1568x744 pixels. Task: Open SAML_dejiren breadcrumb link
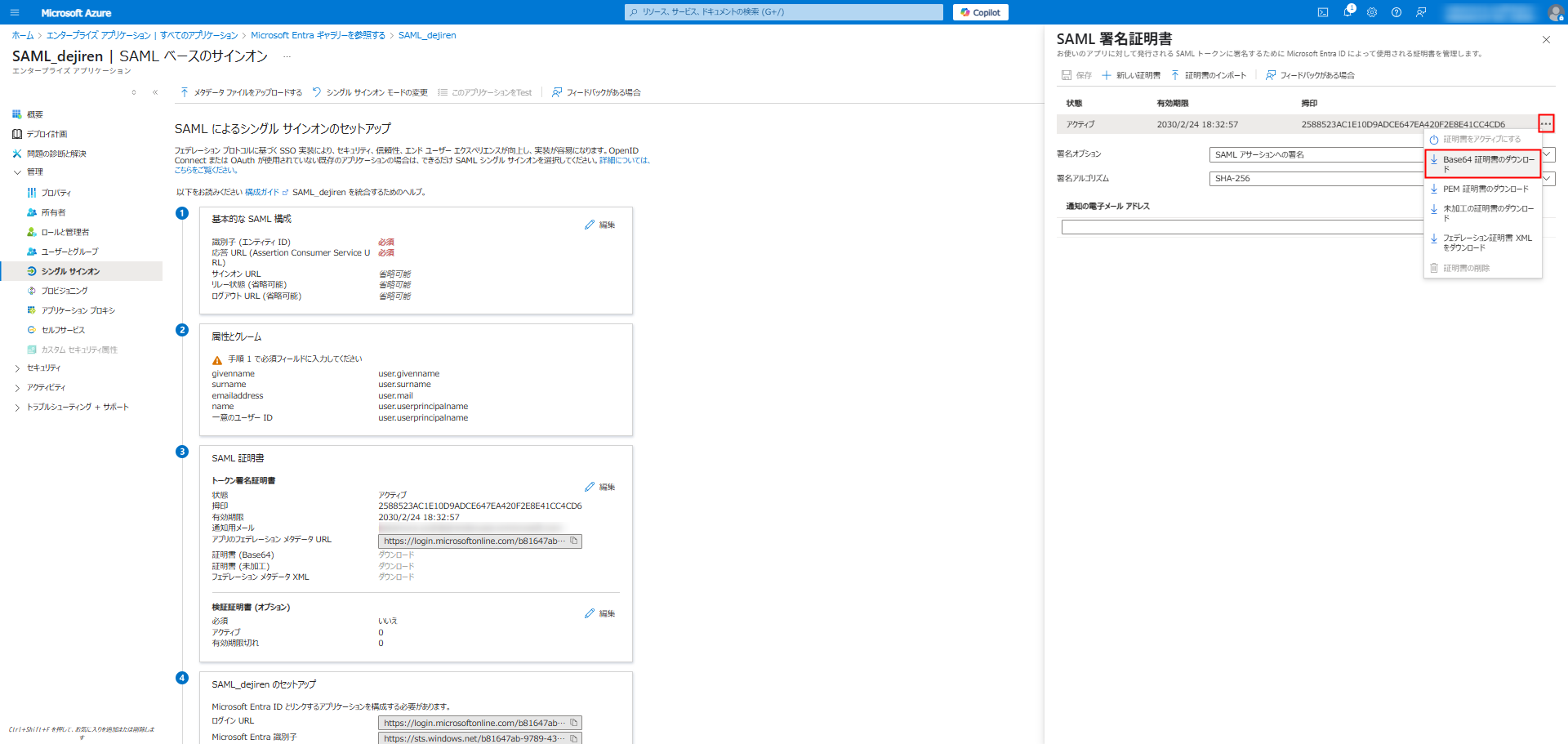427,35
